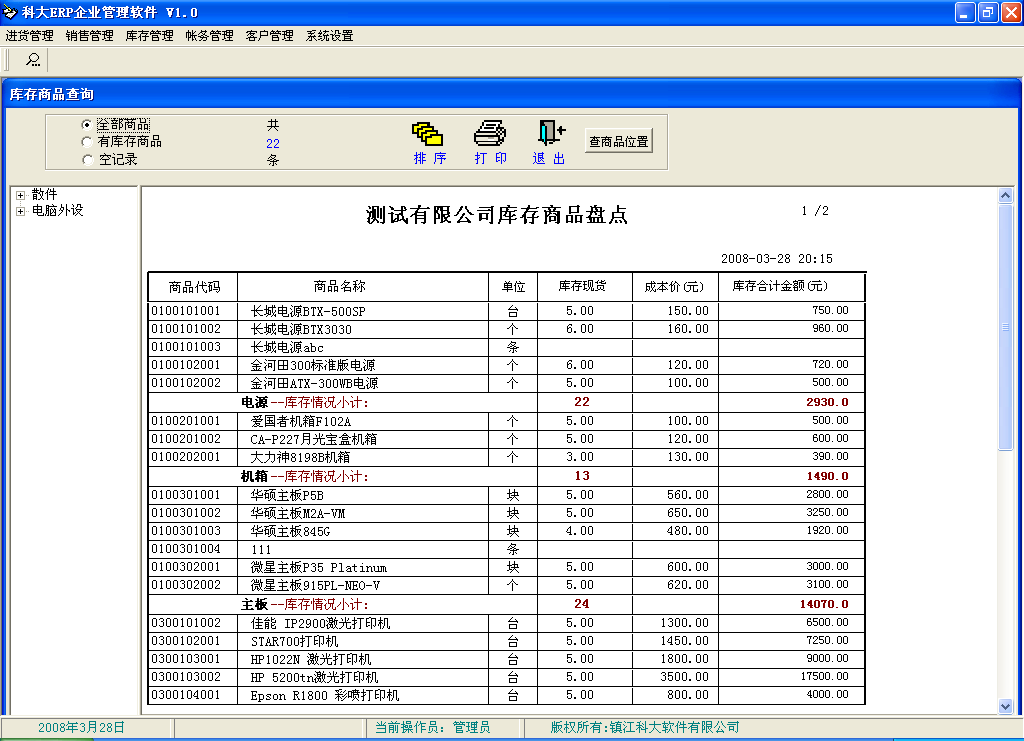
Task: Select the 电脑外设 category in the tree
Action: coord(58,211)
